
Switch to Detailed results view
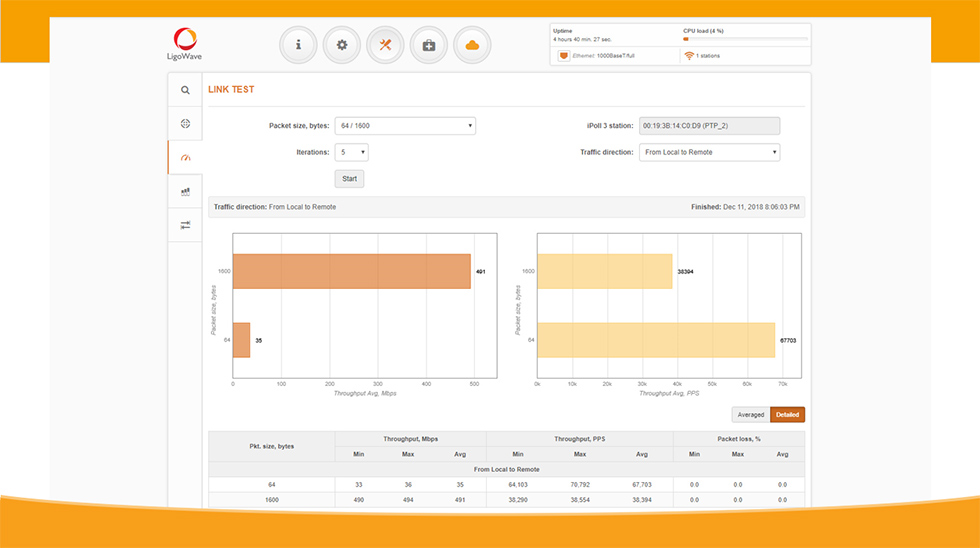788,415
